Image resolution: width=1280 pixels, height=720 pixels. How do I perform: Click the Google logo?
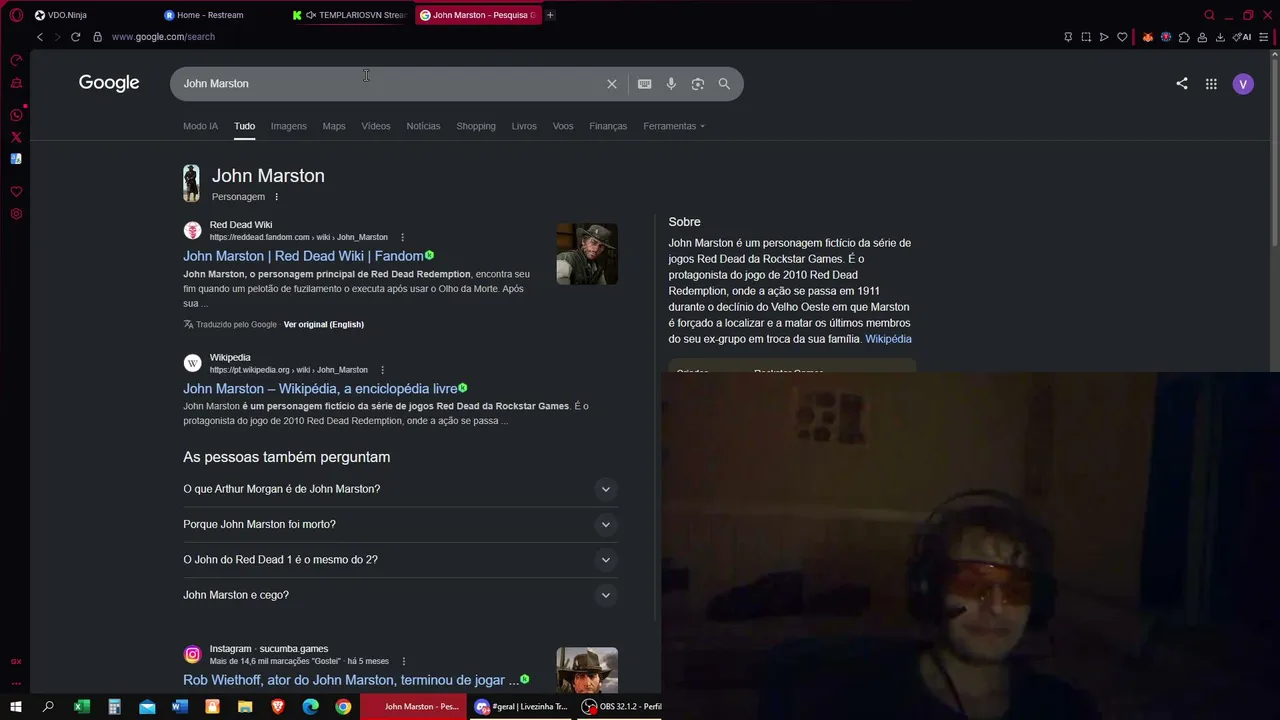(109, 83)
